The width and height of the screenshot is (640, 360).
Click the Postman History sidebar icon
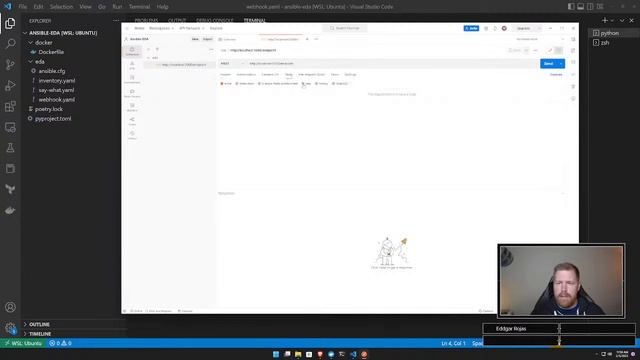pos(132,135)
